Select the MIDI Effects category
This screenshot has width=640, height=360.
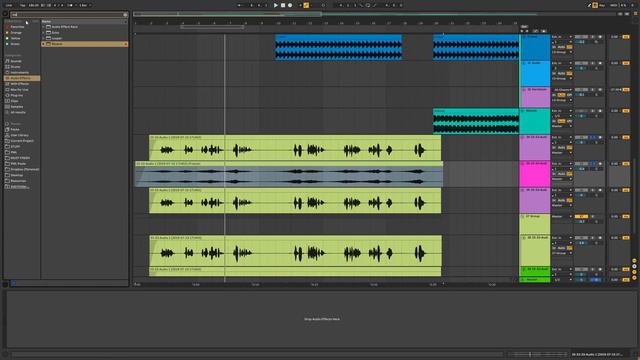[19, 84]
